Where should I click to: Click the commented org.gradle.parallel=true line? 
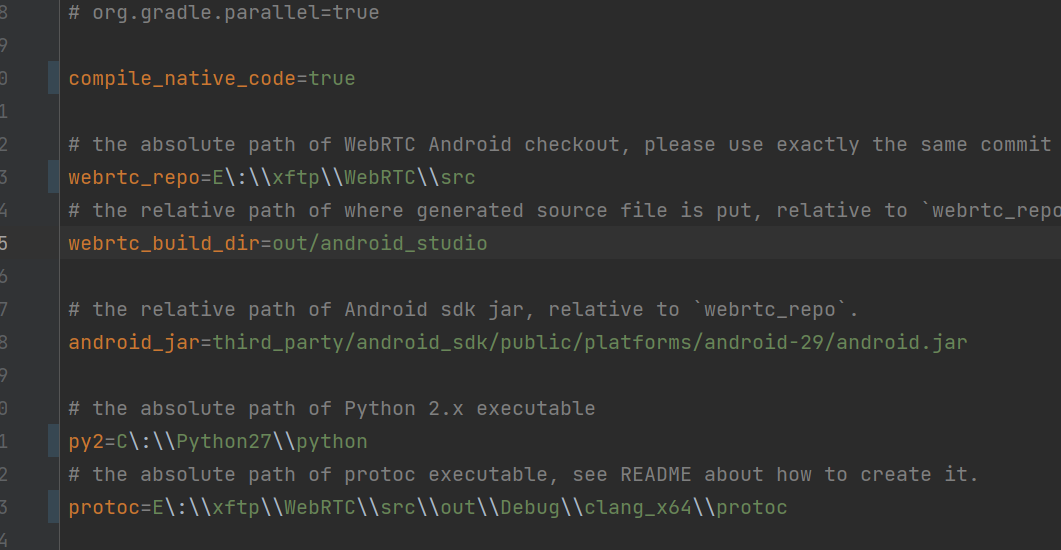coord(224,12)
